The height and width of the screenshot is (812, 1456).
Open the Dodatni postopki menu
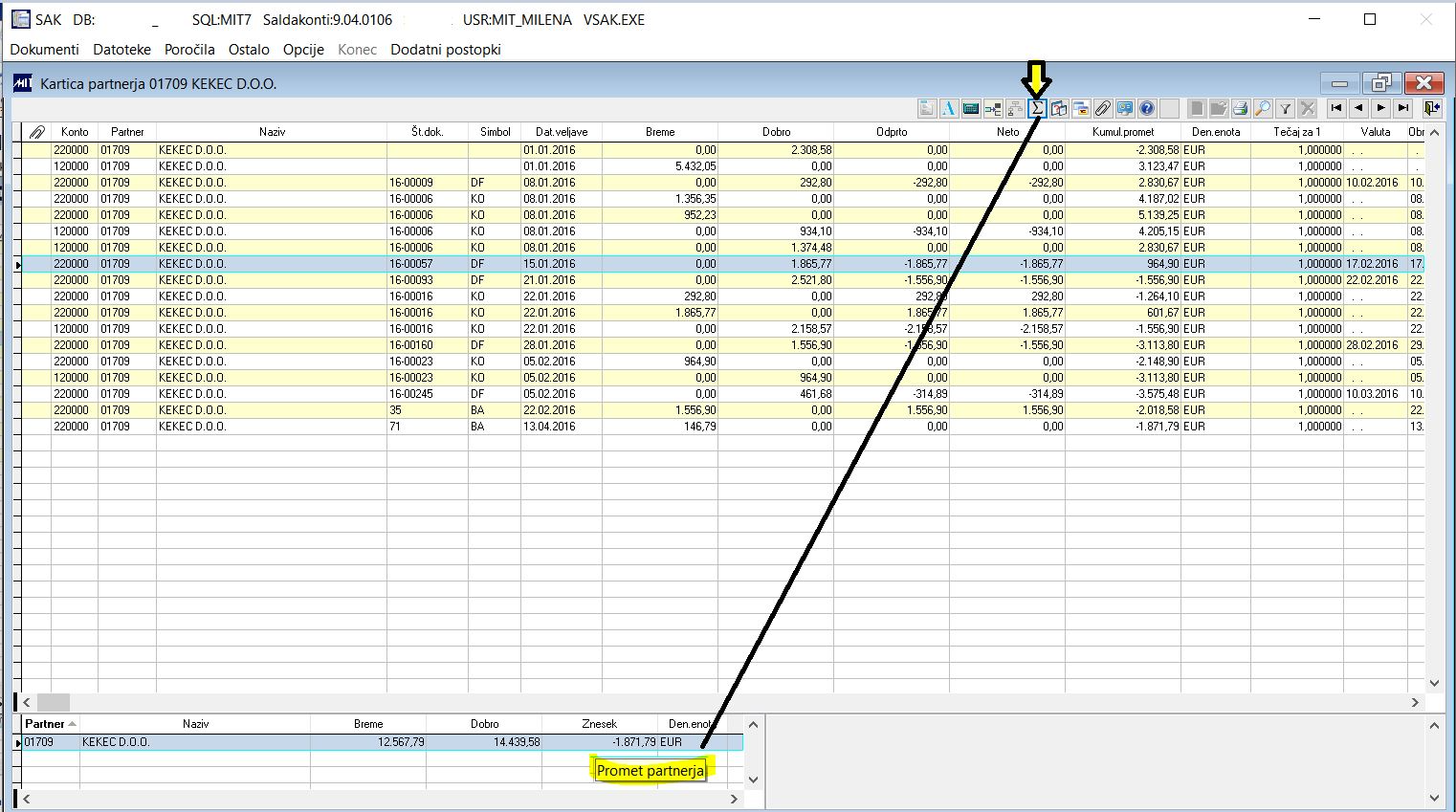pyautogui.click(x=445, y=49)
